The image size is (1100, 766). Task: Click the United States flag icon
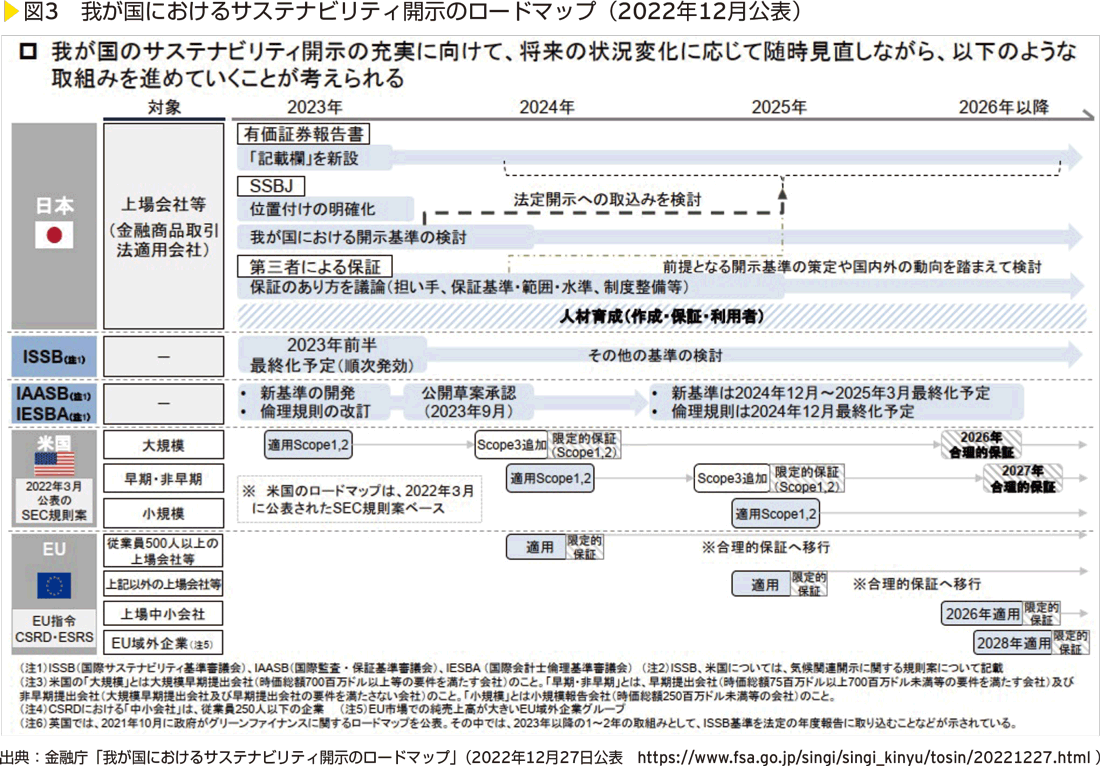click(x=54, y=464)
